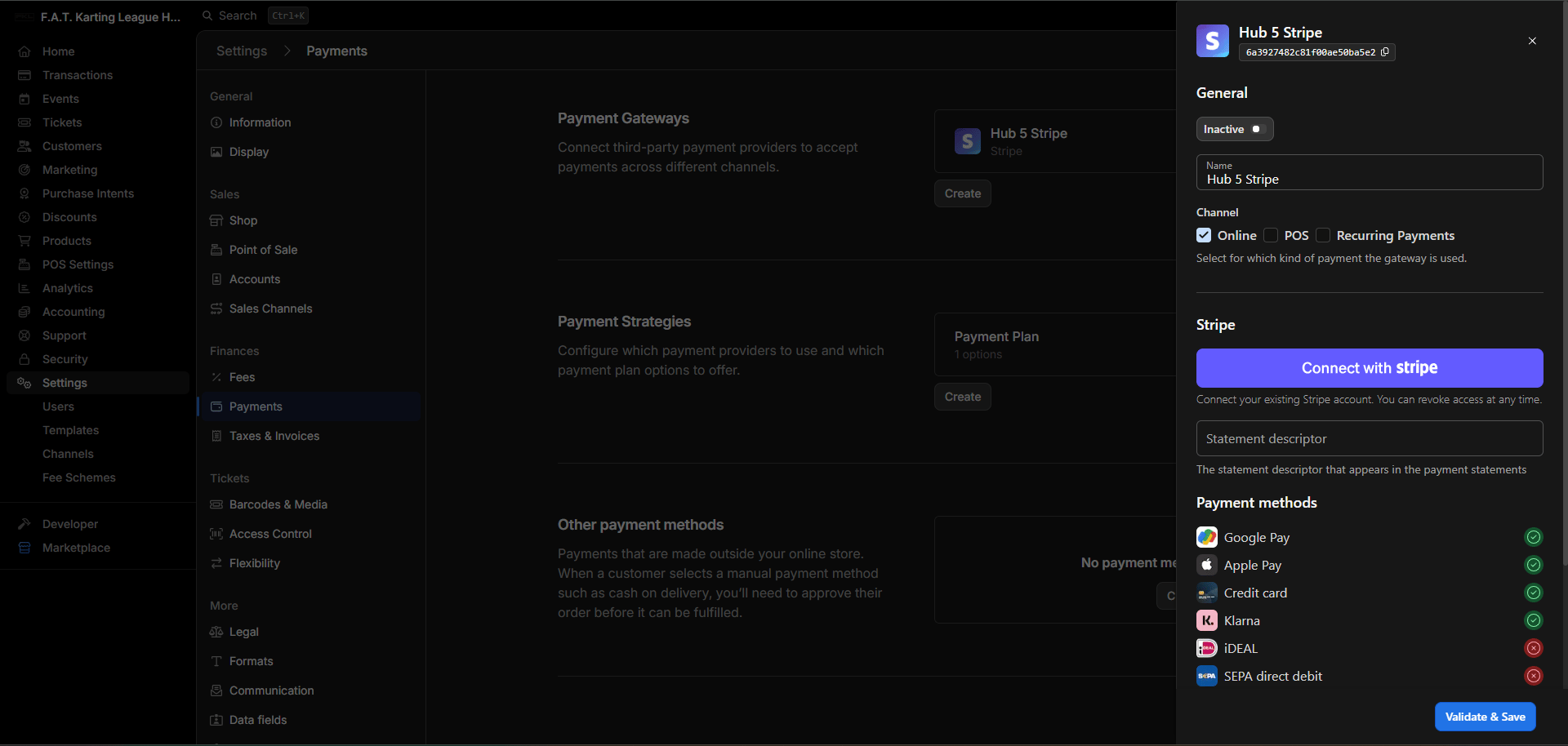The height and width of the screenshot is (746, 1568).
Task: Click the Purchase Intents sidebar icon
Action: pos(24,193)
